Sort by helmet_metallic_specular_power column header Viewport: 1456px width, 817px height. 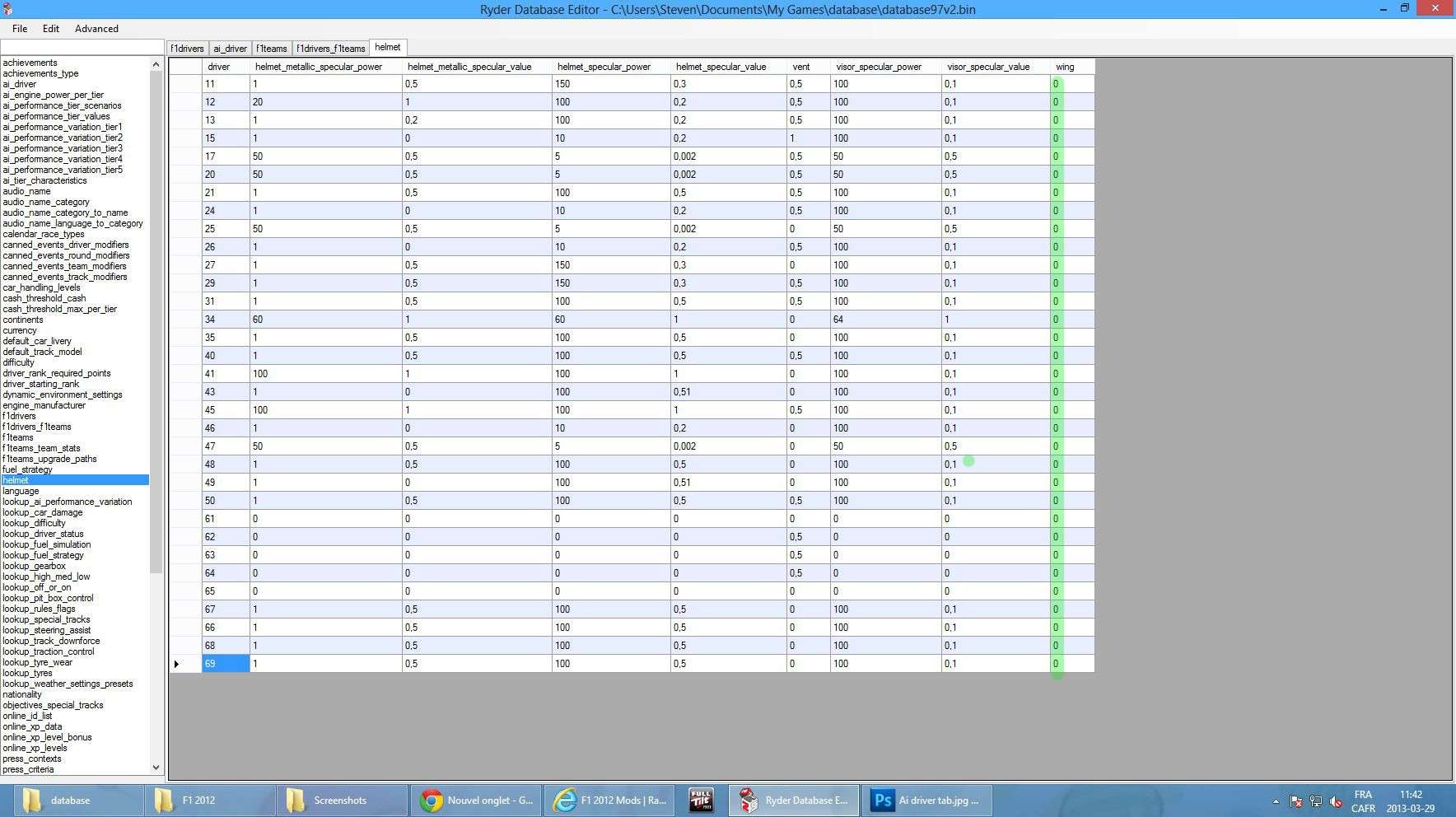point(326,67)
